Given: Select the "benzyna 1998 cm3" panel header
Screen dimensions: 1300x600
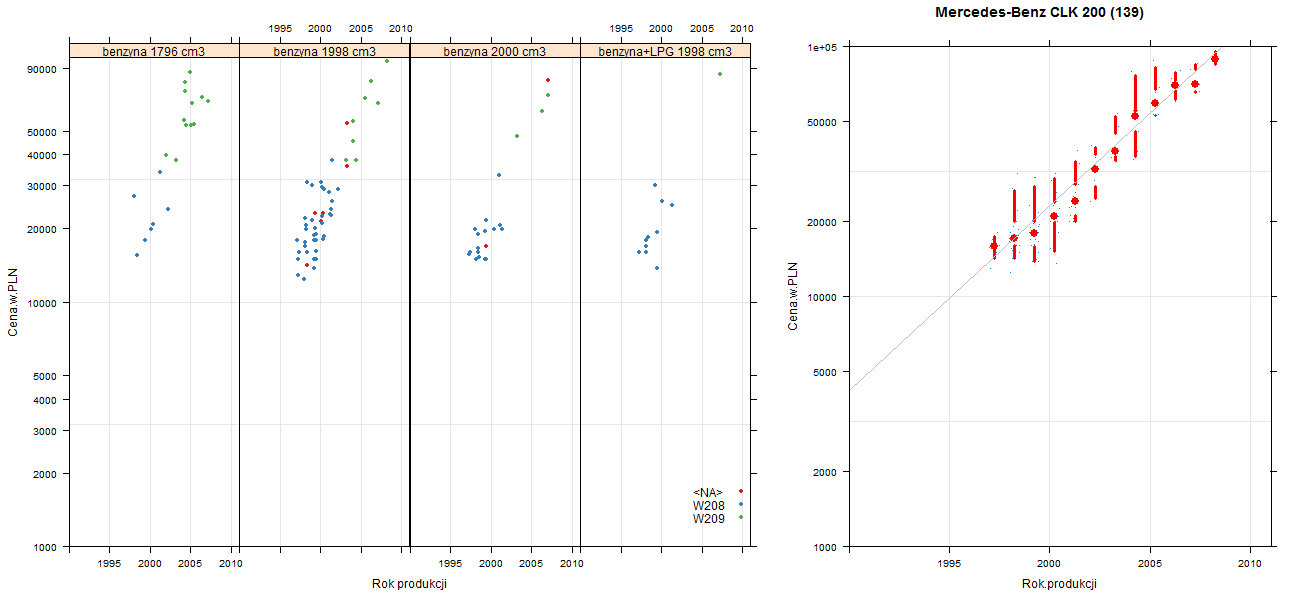Looking at the screenshot, I should tap(325, 51).
